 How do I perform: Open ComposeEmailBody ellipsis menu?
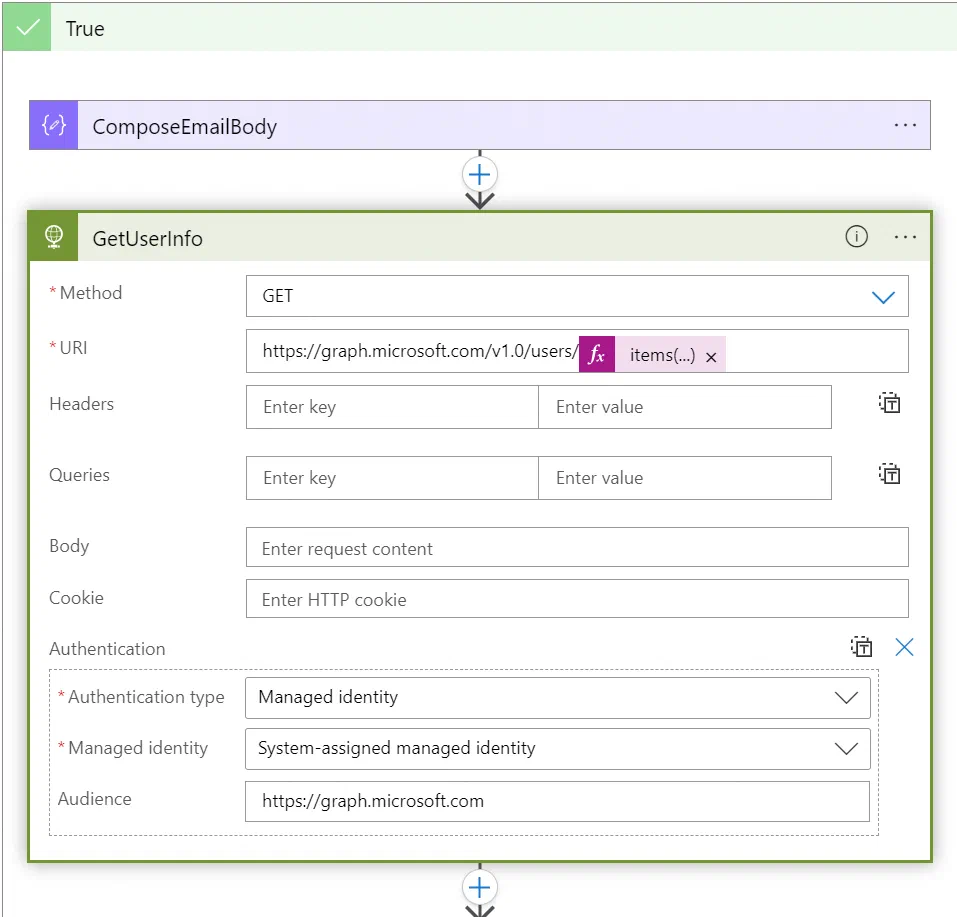click(905, 125)
